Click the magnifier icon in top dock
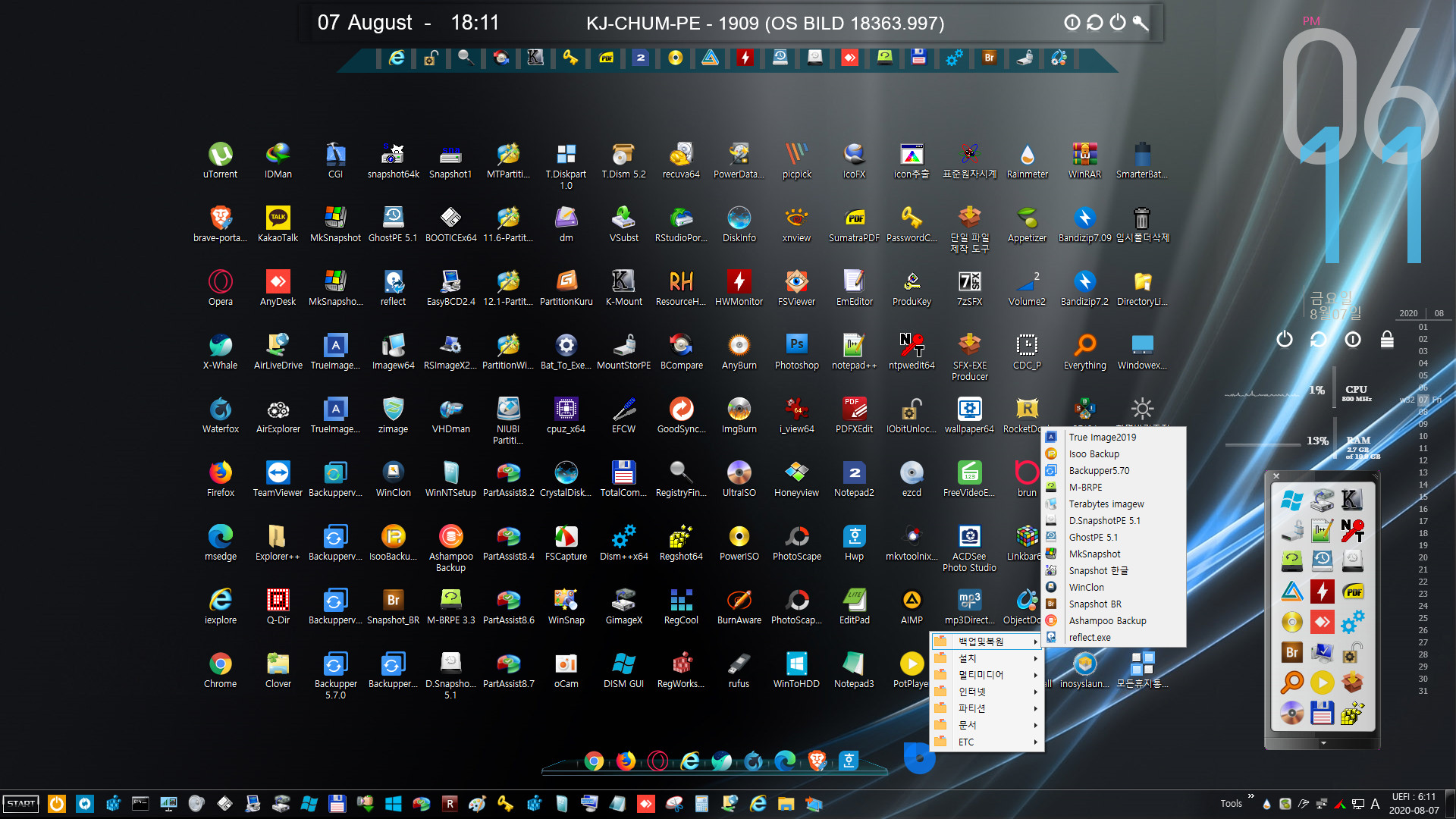The height and width of the screenshot is (819, 1456). 466,58
